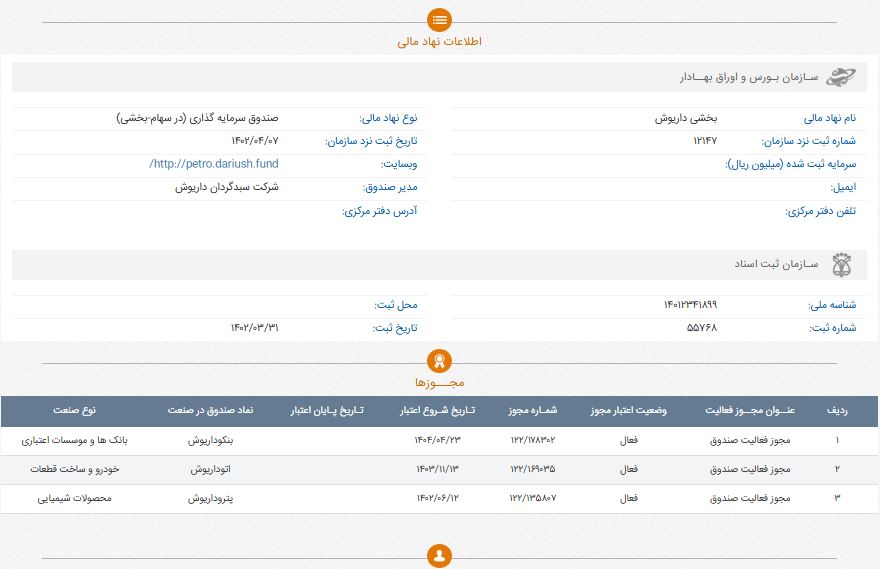The height and width of the screenshot is (569, 880).
Task: Click the وبسایت label
Action: pyautogui.click(x=399, y=164)
